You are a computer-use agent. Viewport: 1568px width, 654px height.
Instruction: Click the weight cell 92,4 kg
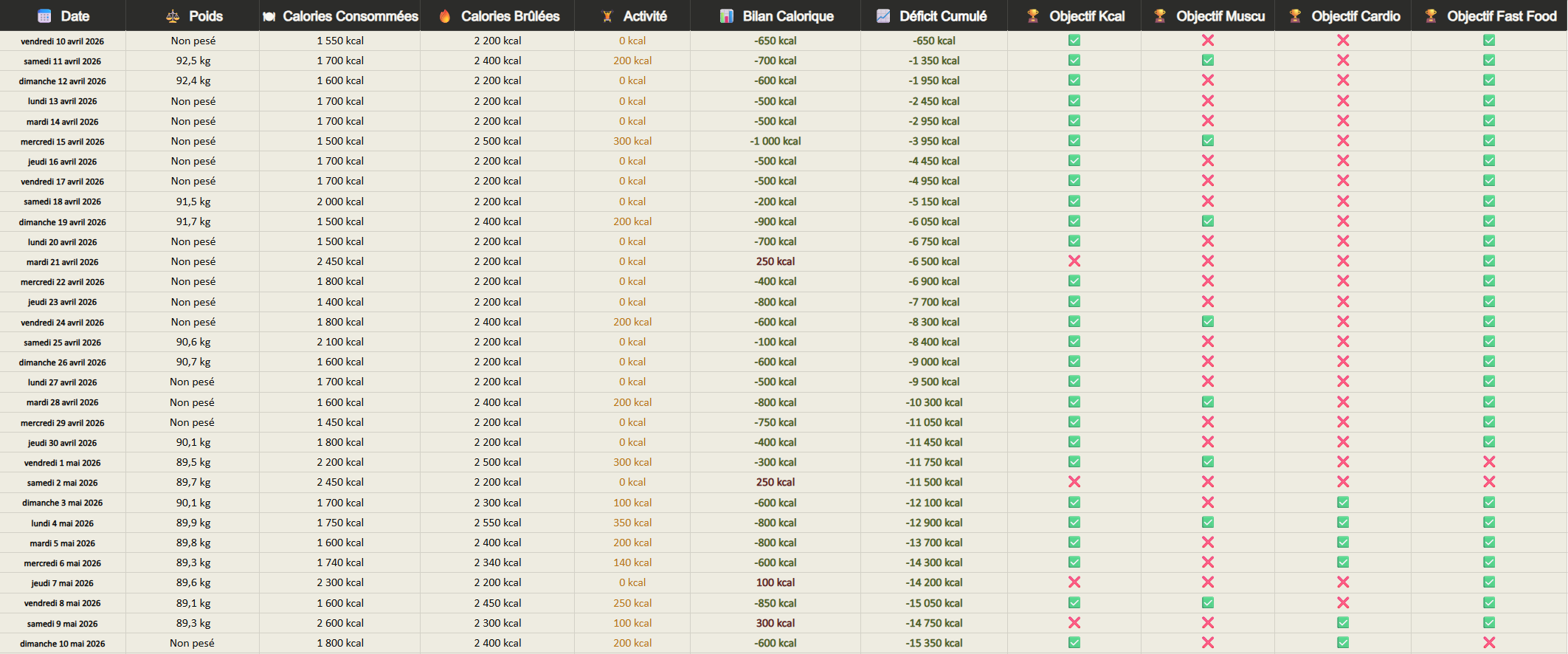tap(193, 80)
